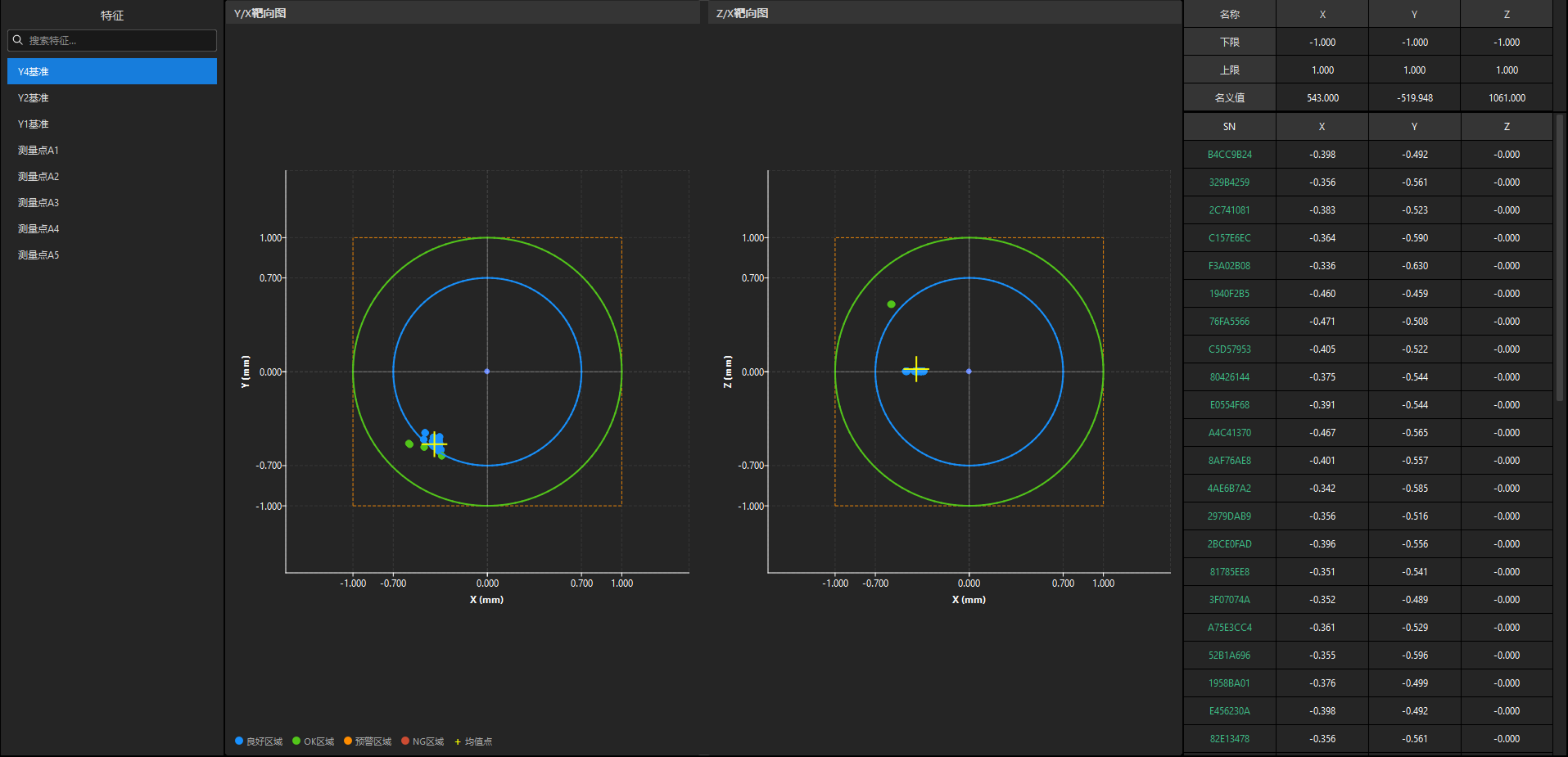Open serial number F3A02B08
1568x757 pixels.
pyautogui.click(x=1229, y=266)
